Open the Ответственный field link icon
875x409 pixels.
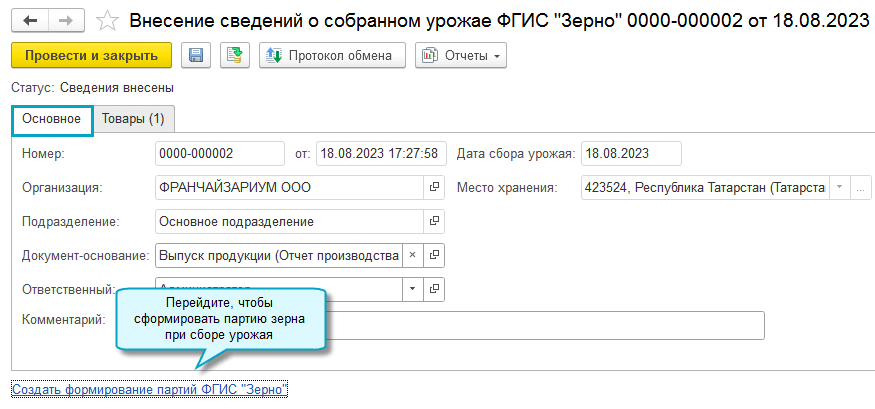tap(434, 289)
